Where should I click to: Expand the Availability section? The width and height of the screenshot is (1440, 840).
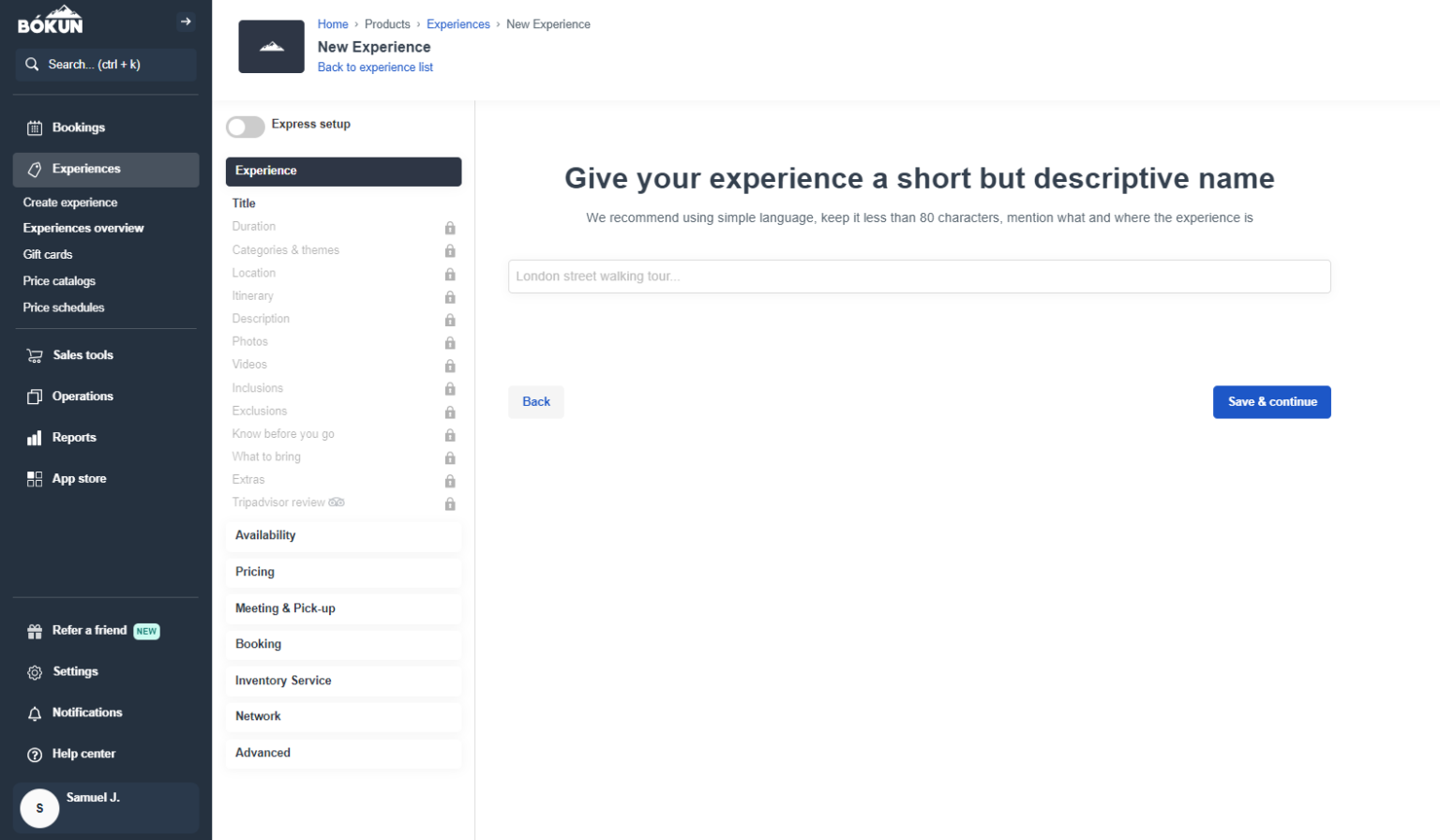coord(343,534)
